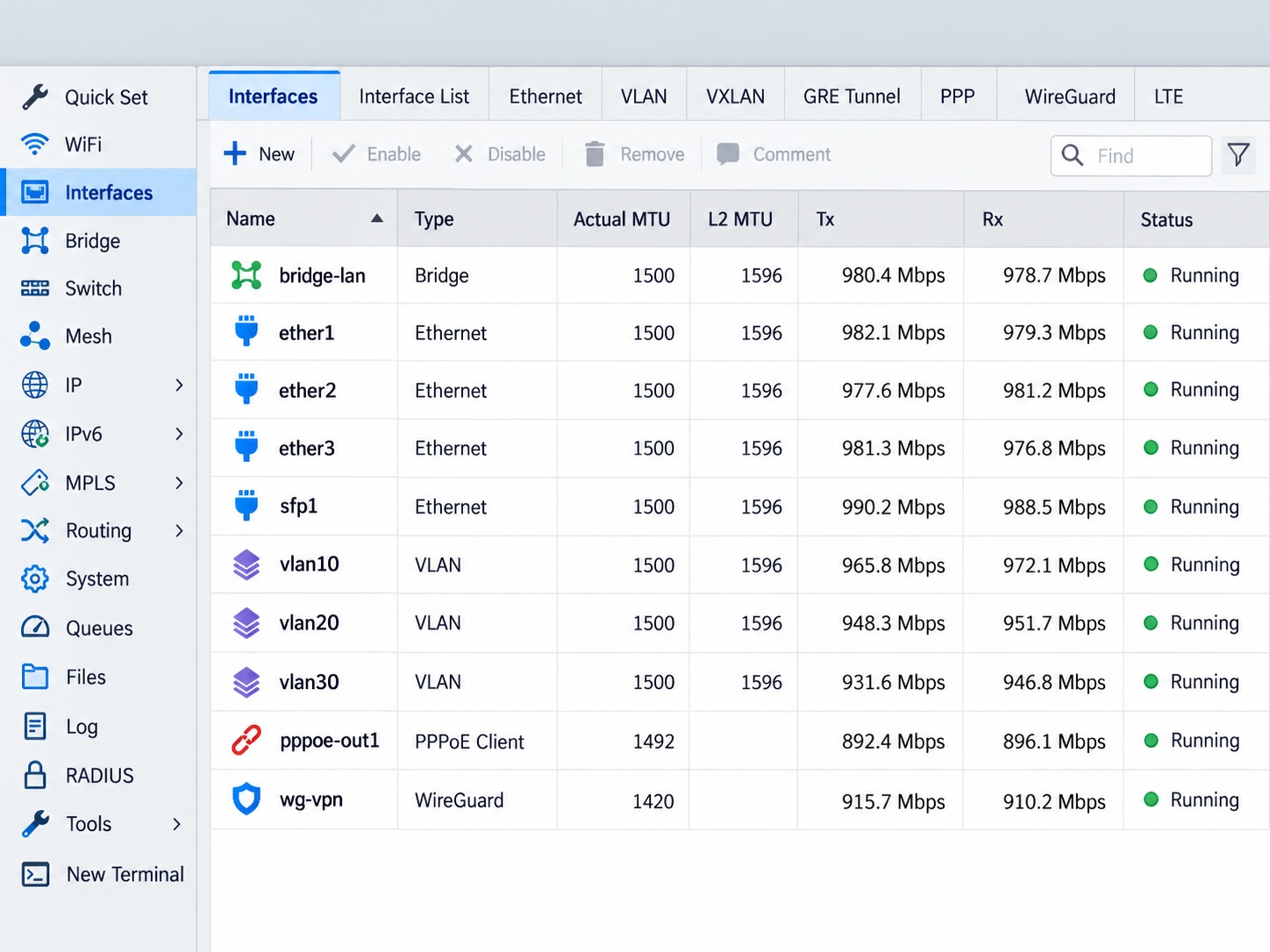Open the LTE tab
The width and height of the screenshot is (1270, 952).
point(1168,96)
